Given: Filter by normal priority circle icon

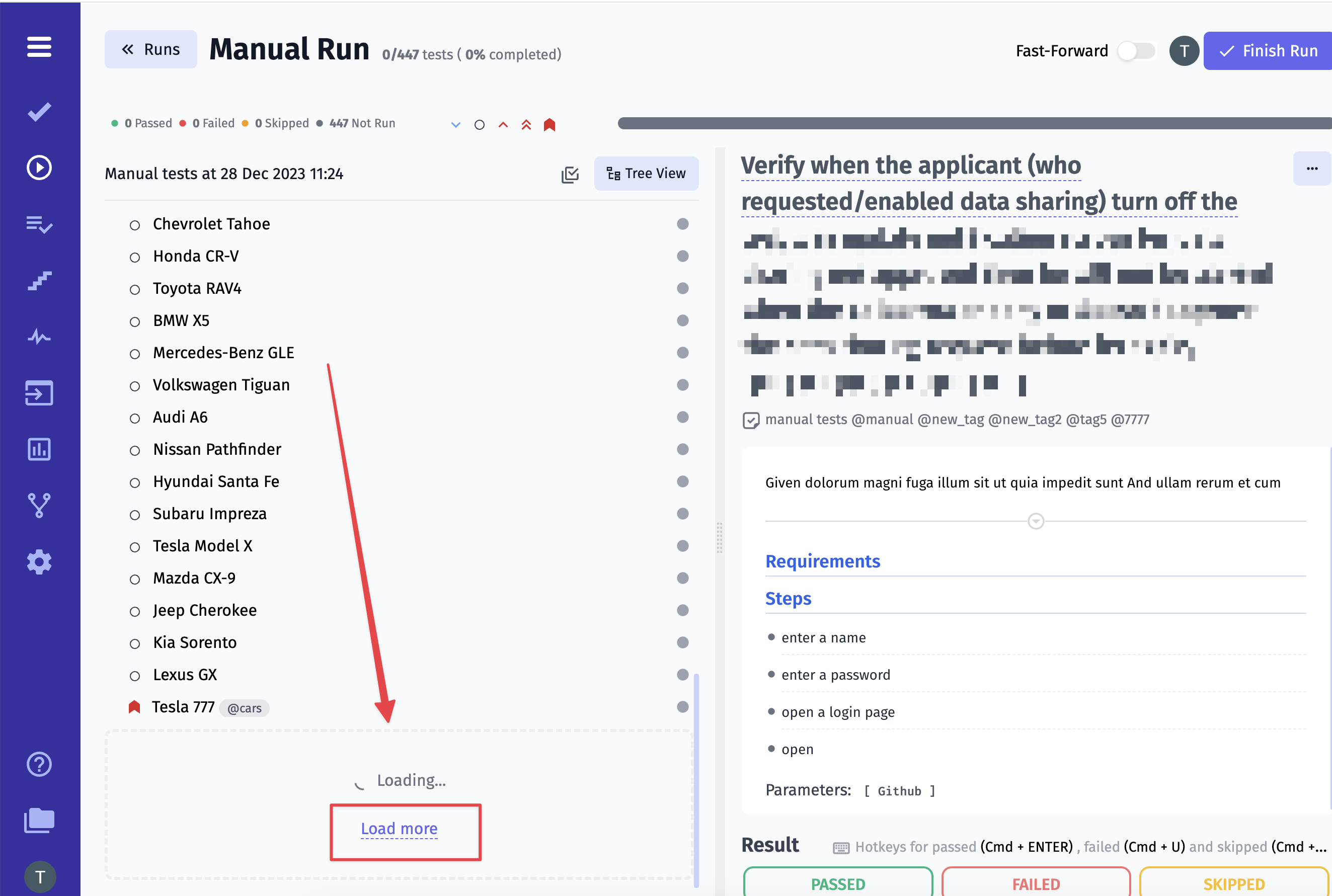Looking at the screenshot, I should coord(480,125).
